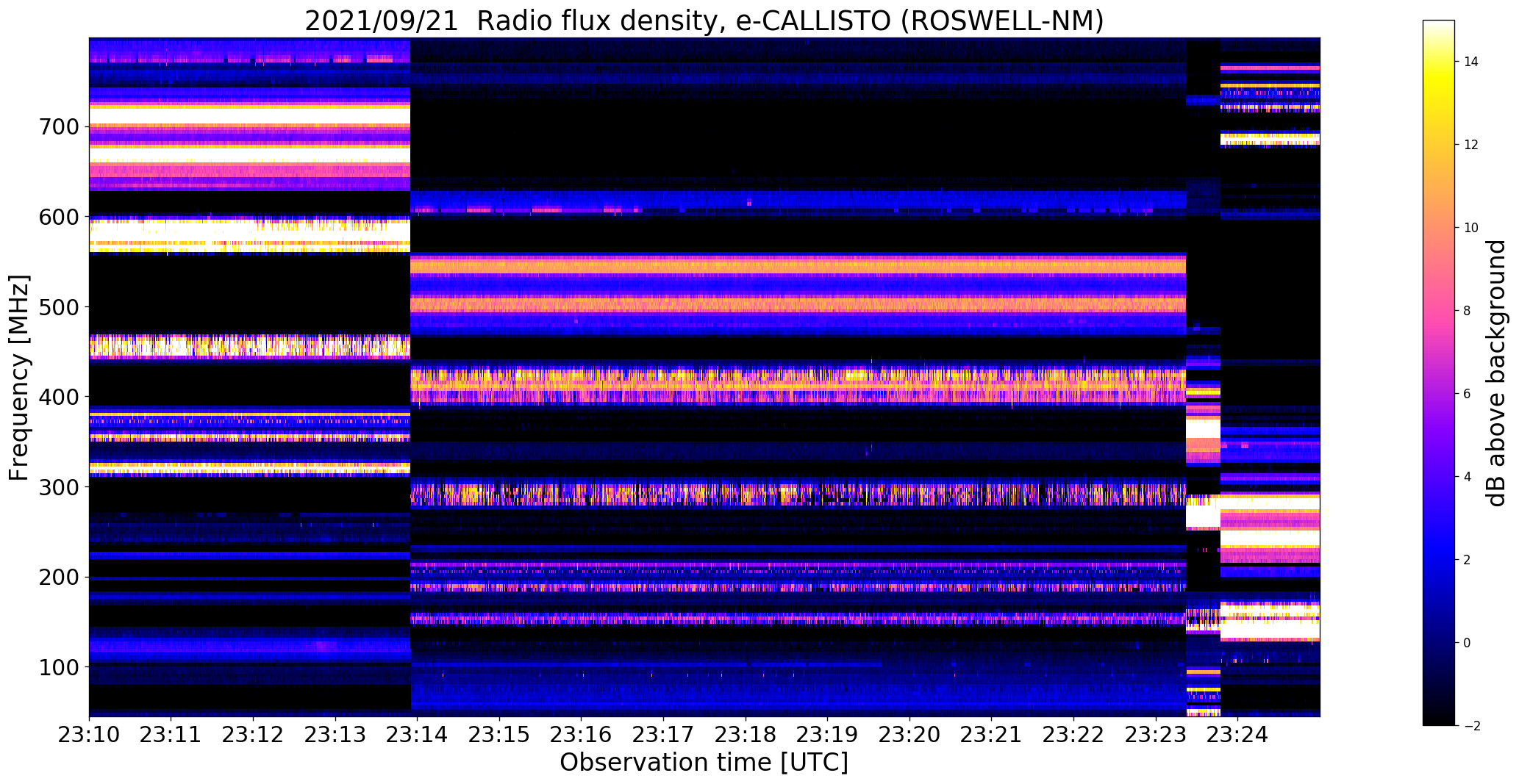Select the 23:21 time tick label
This screenshot has width=1519, height=784.
[x=992, y=736]
